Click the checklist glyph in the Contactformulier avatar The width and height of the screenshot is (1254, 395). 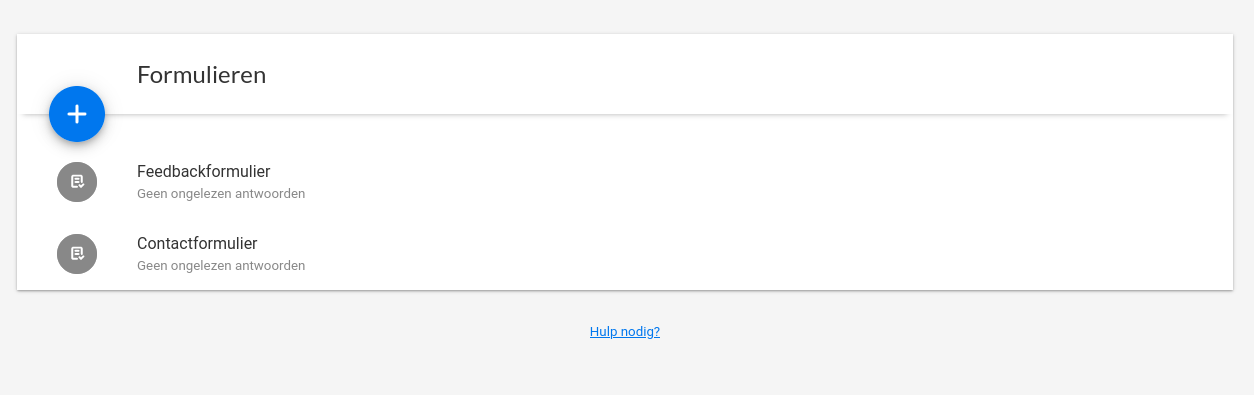point(77,254)
